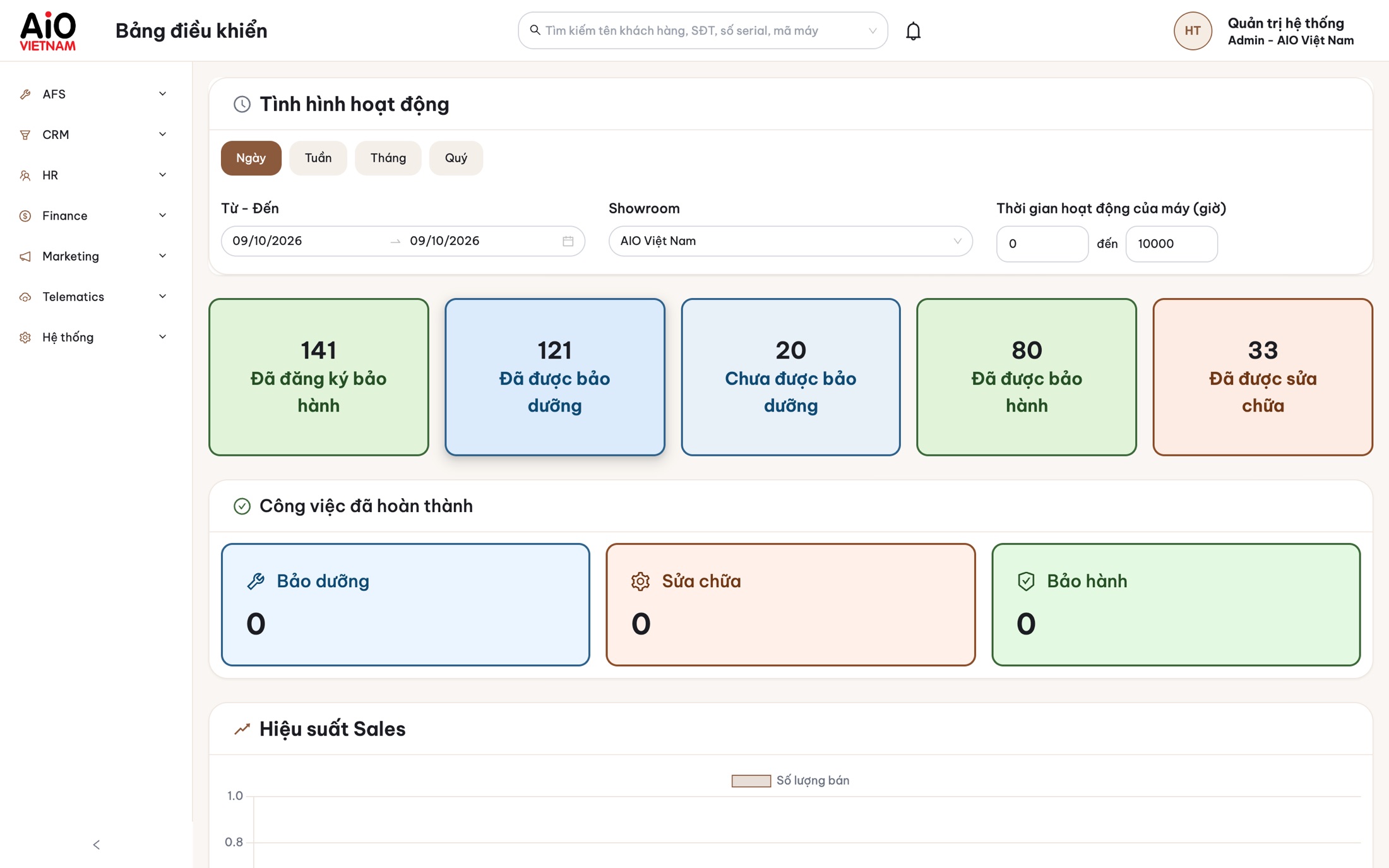Open the AFS sidebar menu item
Image resolution: width=1389 pixels, height=868 pixels.
coord(95,94)
